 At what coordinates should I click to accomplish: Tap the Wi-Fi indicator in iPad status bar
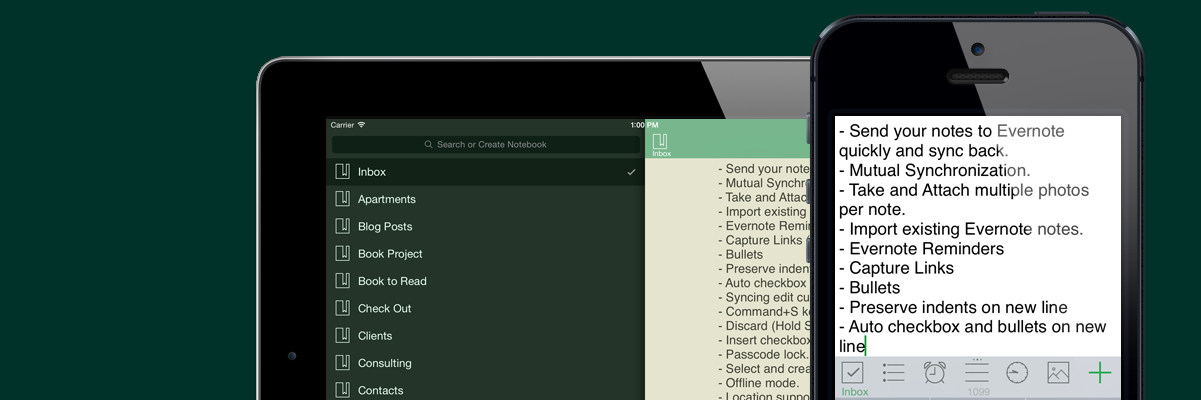[x=362, y=125]
